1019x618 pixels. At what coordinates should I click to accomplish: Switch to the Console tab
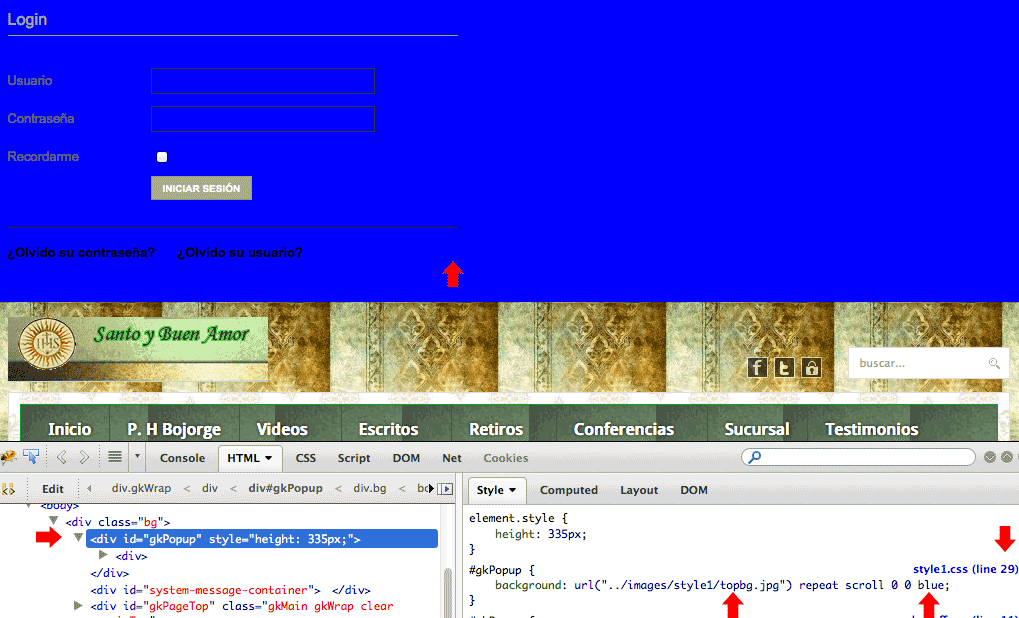(183, 458)
